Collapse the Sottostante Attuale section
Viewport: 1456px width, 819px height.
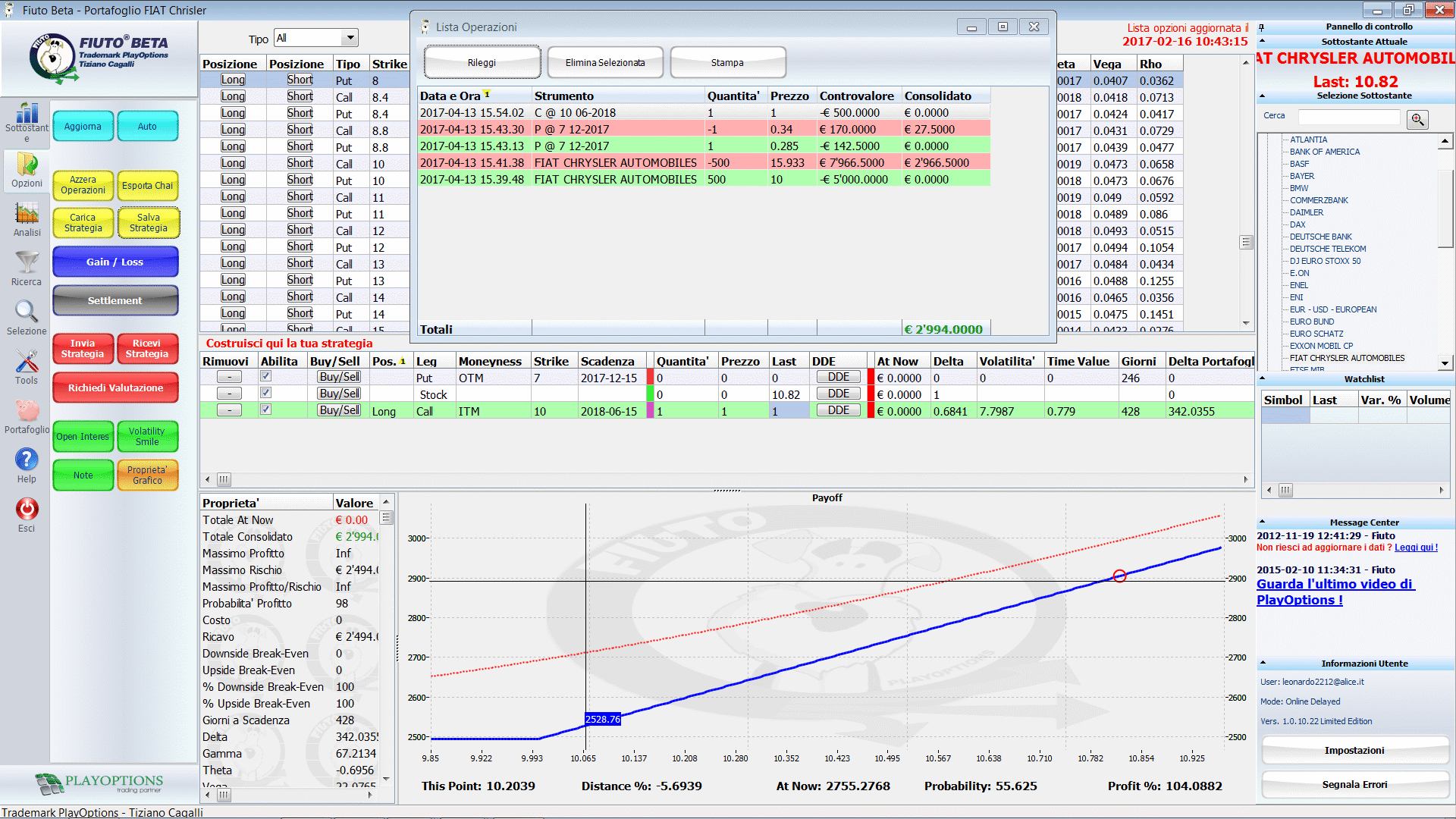coord(1262,42)
